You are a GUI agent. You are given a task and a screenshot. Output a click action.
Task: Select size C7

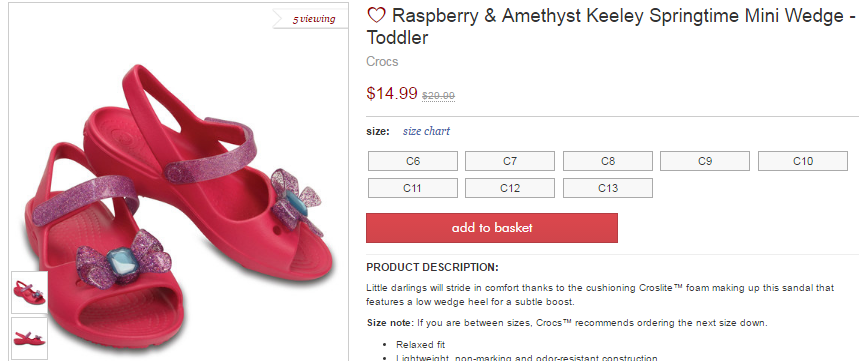[x=509, y=161]
